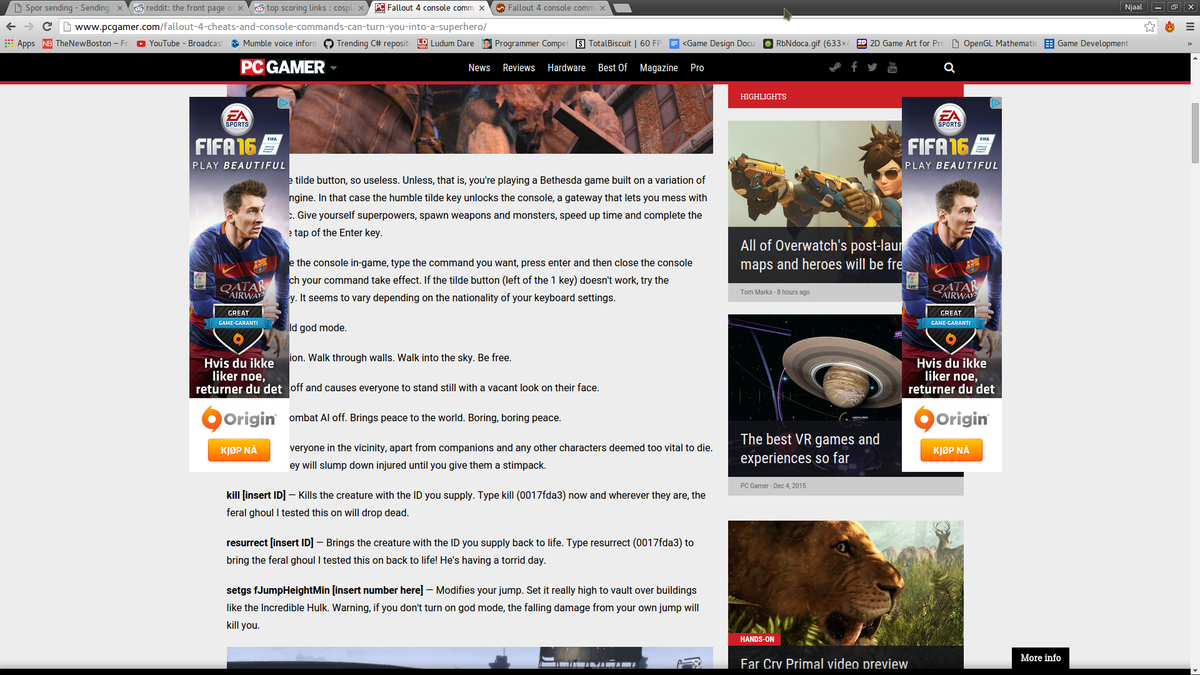The width and height of the screenshot is (1200, 675).
Task: Open the Hardware section in site nav
Action: 566,68
